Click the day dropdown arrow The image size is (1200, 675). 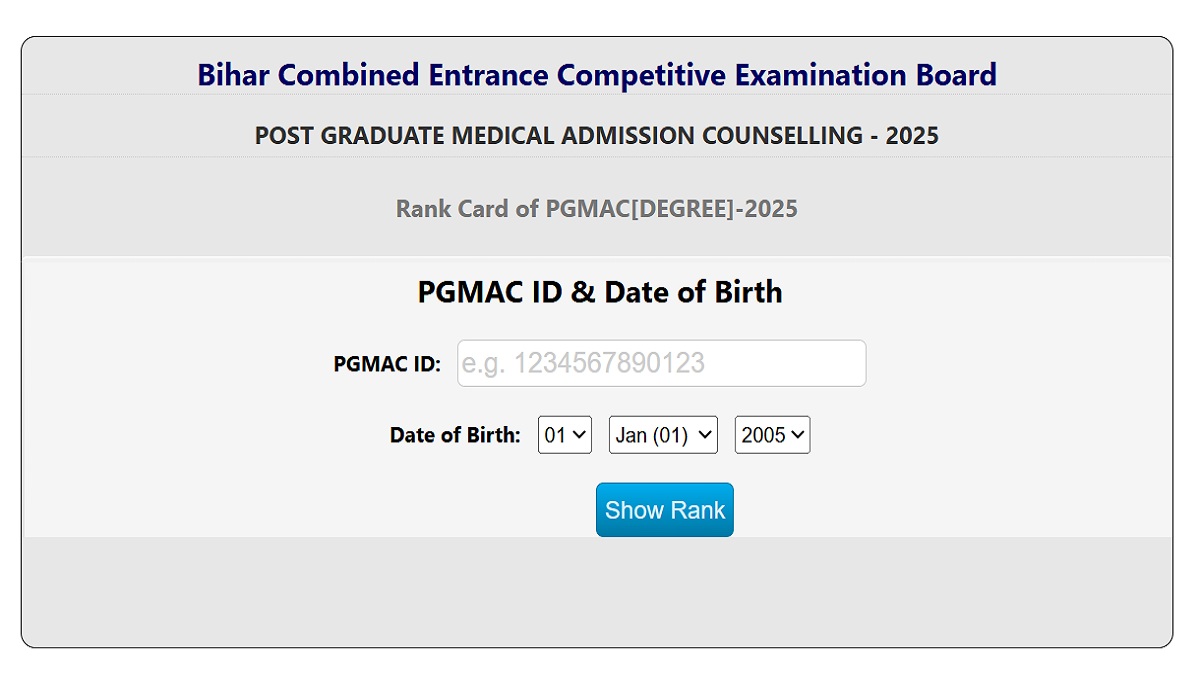click(x=582, y=434)
